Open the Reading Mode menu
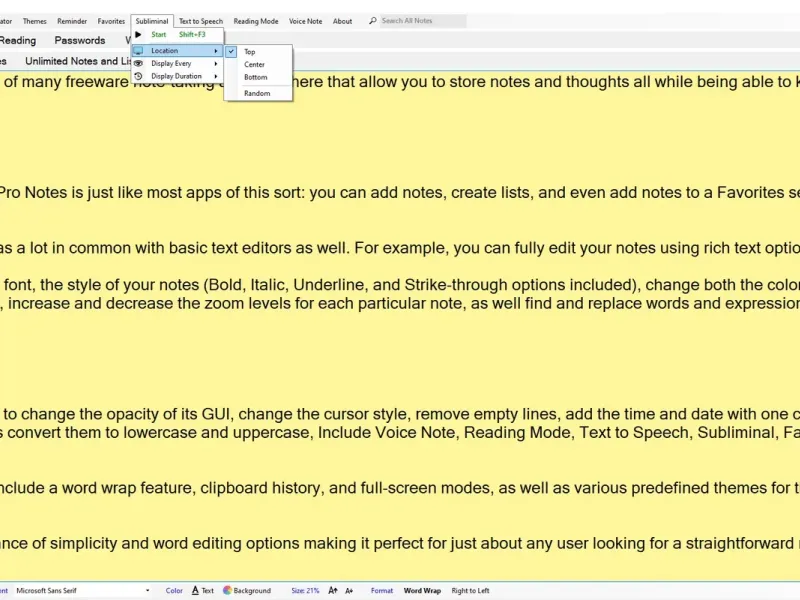The image size is (800, 600). (x=256, y=21)
